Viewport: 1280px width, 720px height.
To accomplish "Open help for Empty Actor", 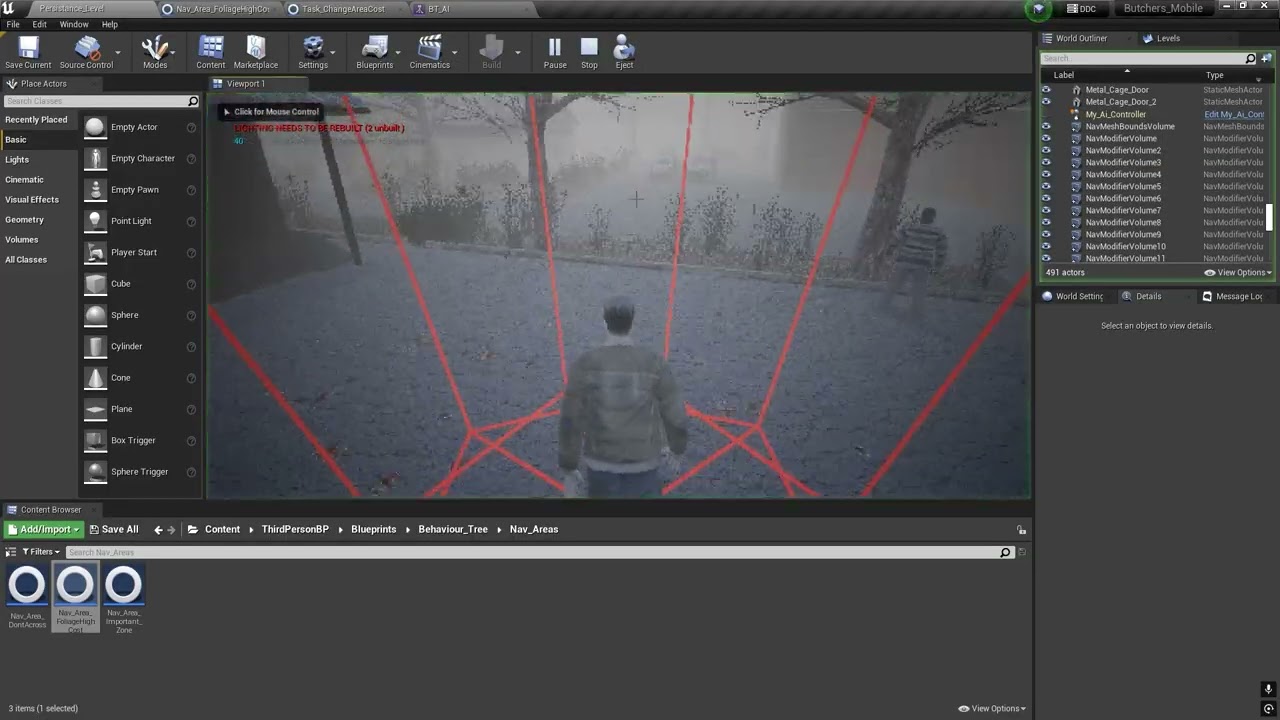I will tap(191, 128).
